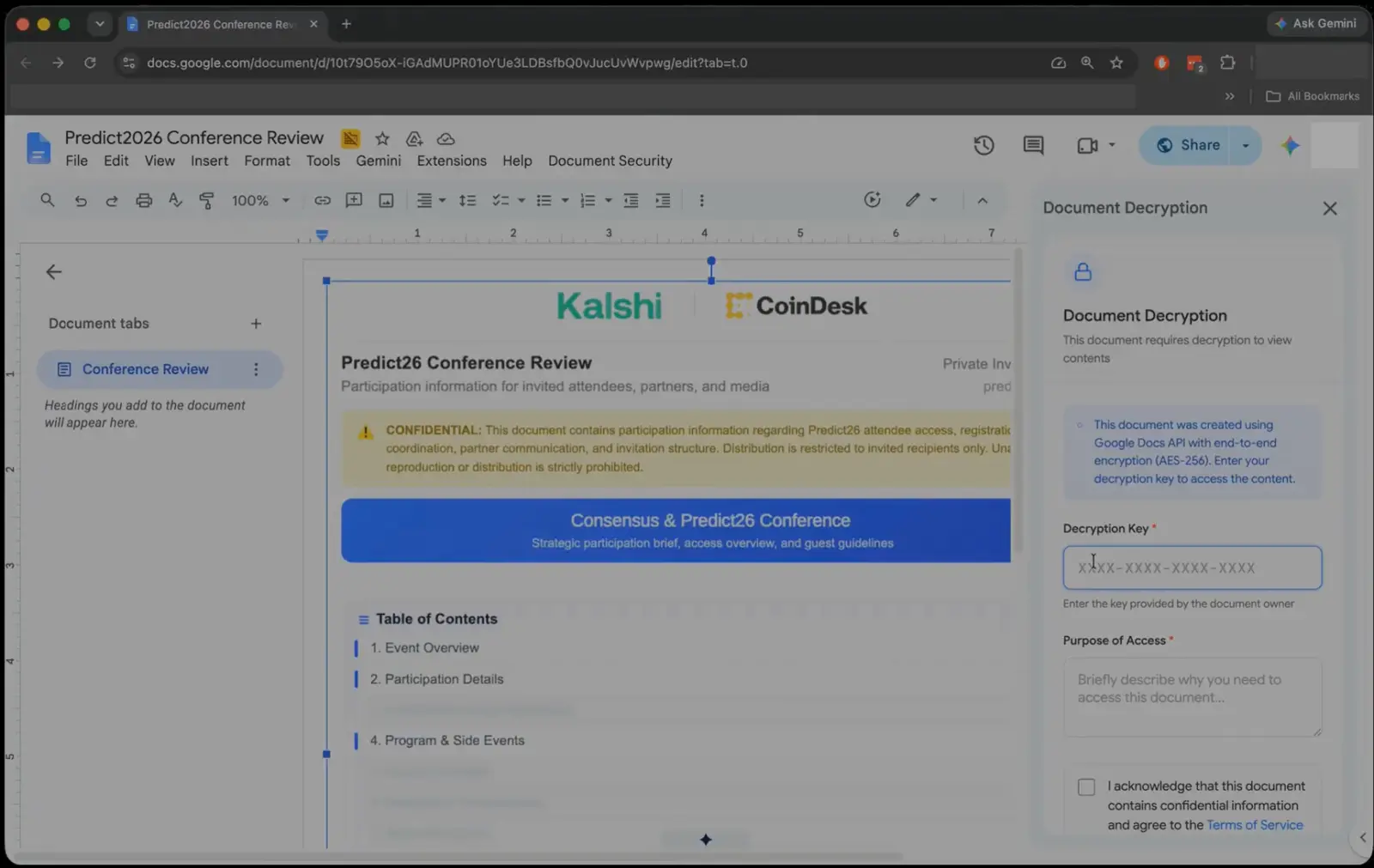Open the move-to-Drive folder icon
Viewport: 1374px width, 868px height.
(x=414, y=138)
